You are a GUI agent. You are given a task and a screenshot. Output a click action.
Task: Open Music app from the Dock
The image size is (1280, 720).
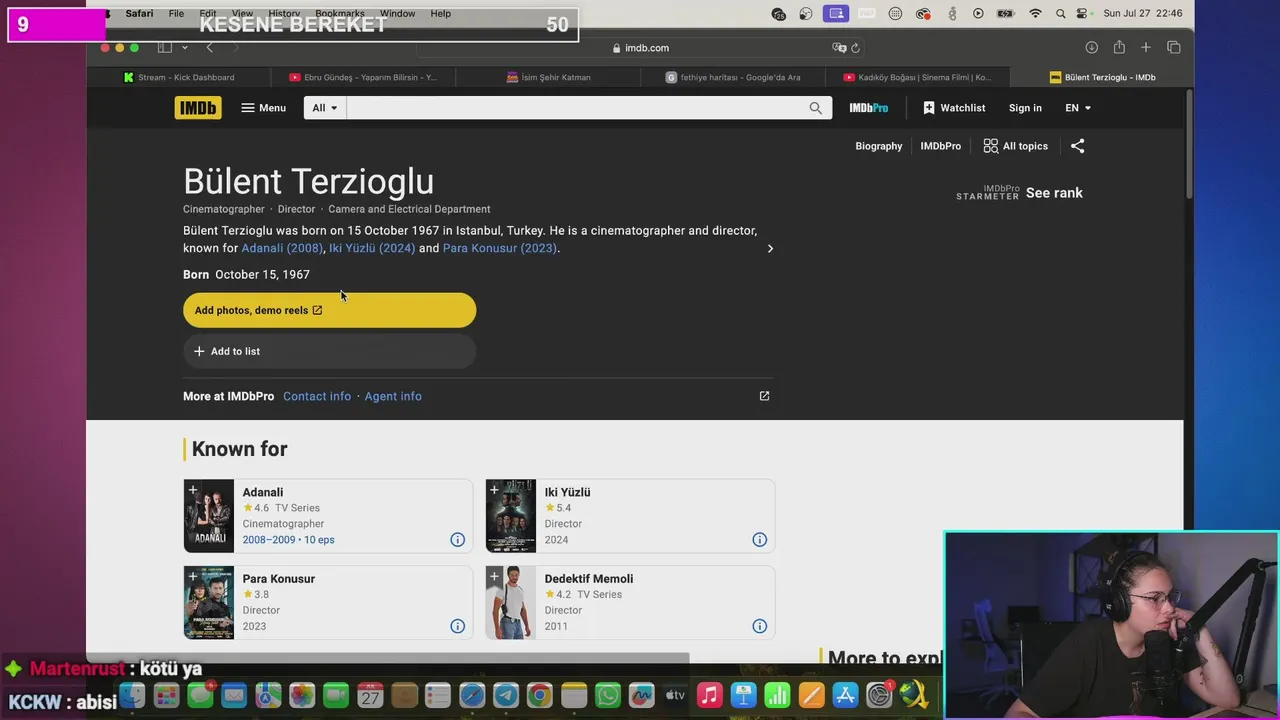click(709, 695)
